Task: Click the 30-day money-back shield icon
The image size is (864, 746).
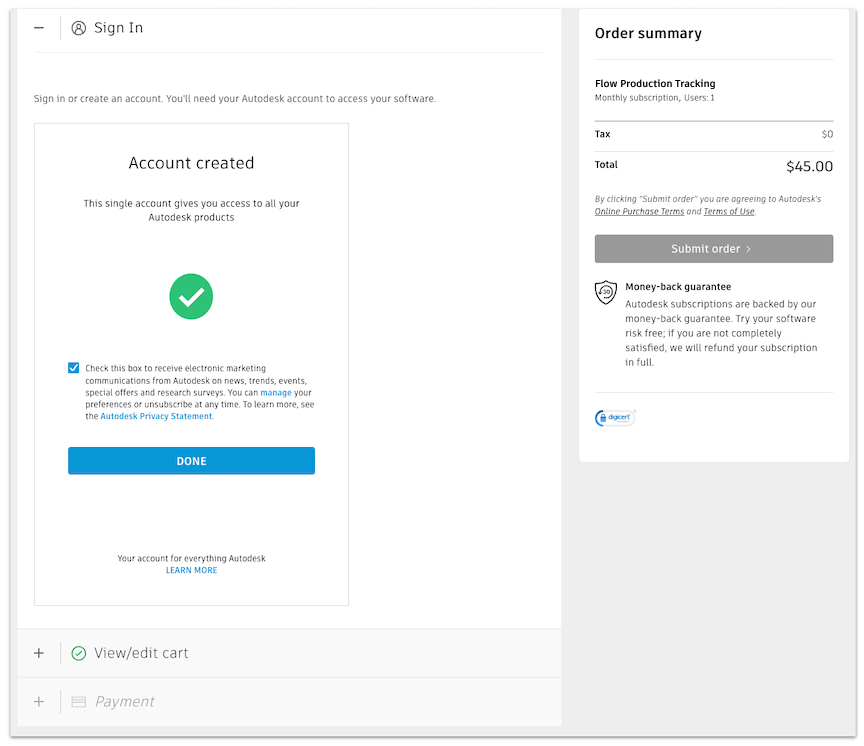Action: [606, 292]
